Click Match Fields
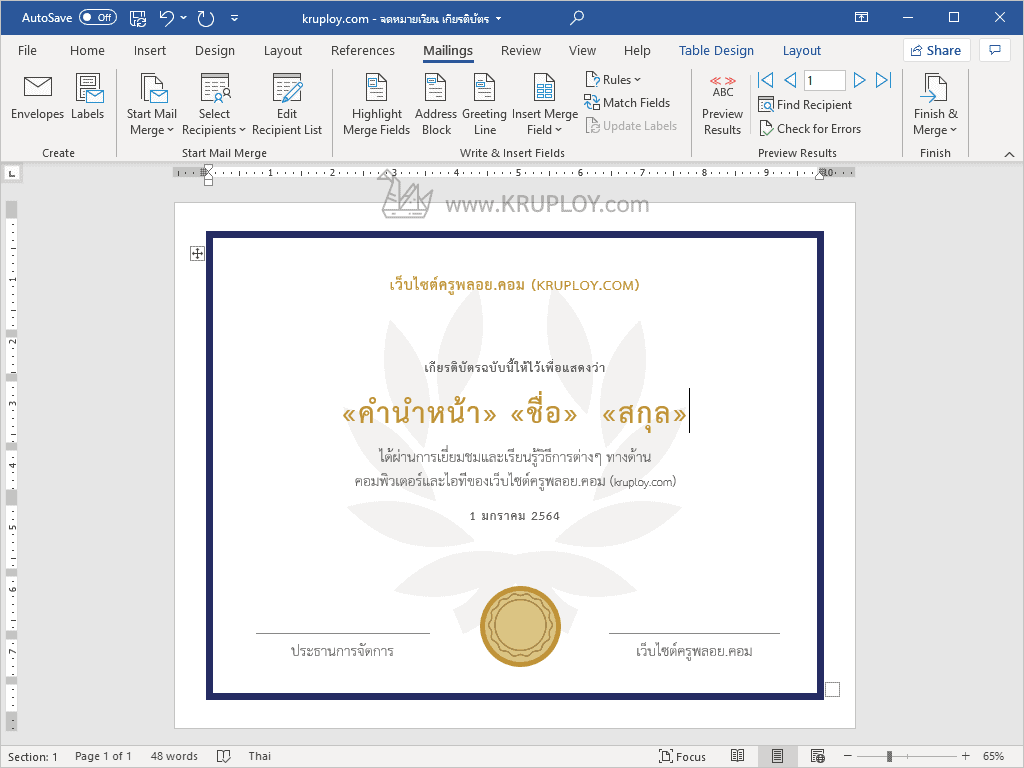 coord(627,103)
